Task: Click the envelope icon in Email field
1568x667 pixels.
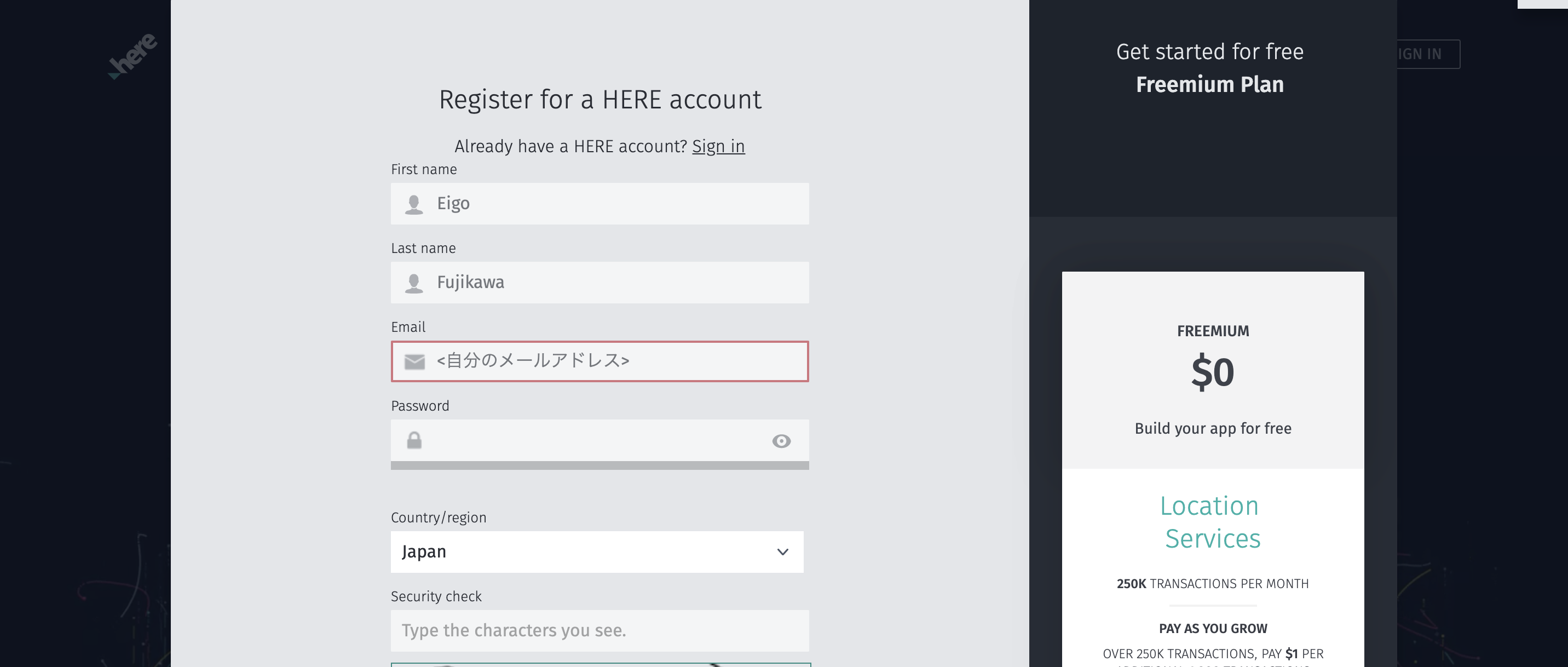Action: click(x=414, y=361)
